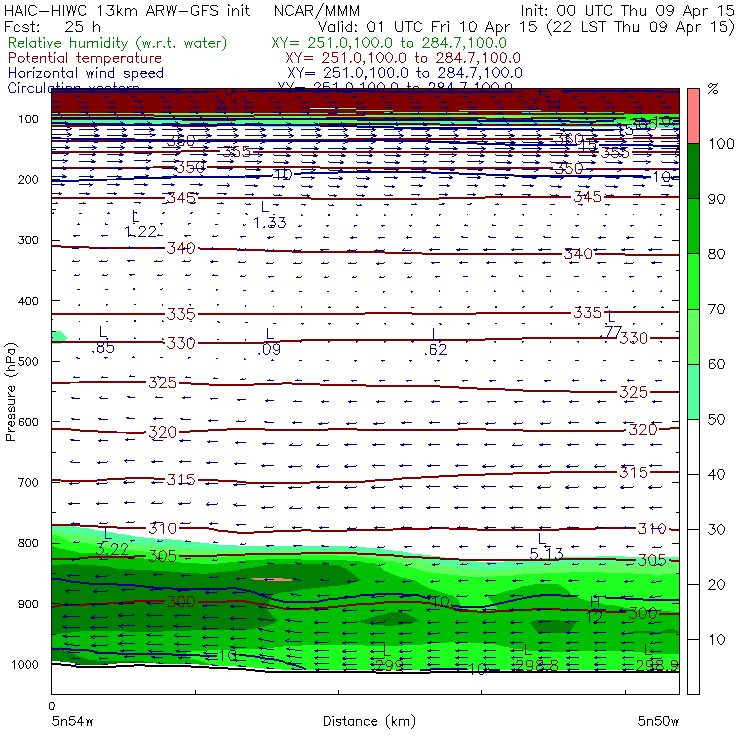
Task: Click the 'Valid: 01 UTC Fri 10 Apr 15' text
Action: point(427,26)
